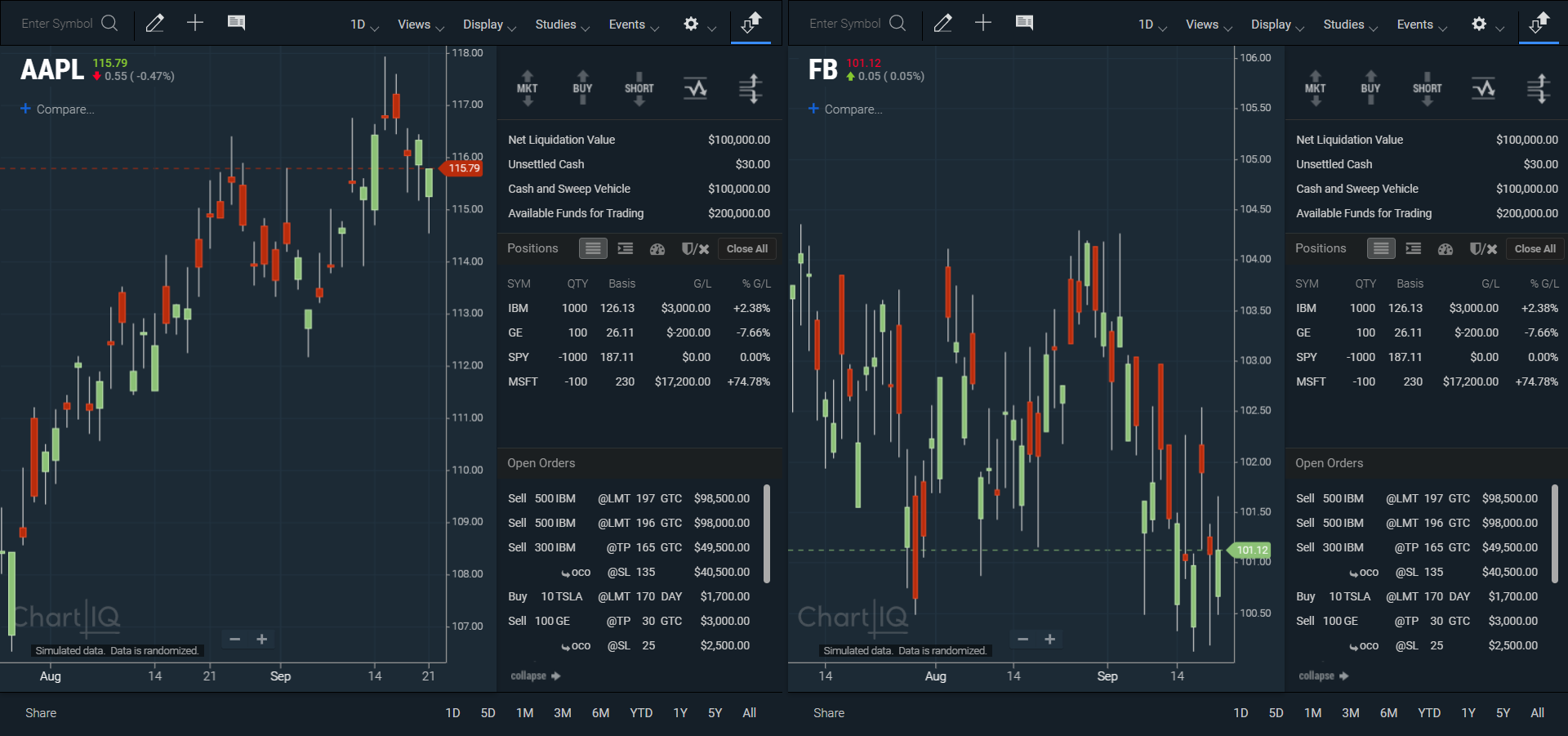Screen dimensions: 1568x736
Task: Add crosshair plus icon in AAPL chart toolbar
Action: tap(195, 23)
